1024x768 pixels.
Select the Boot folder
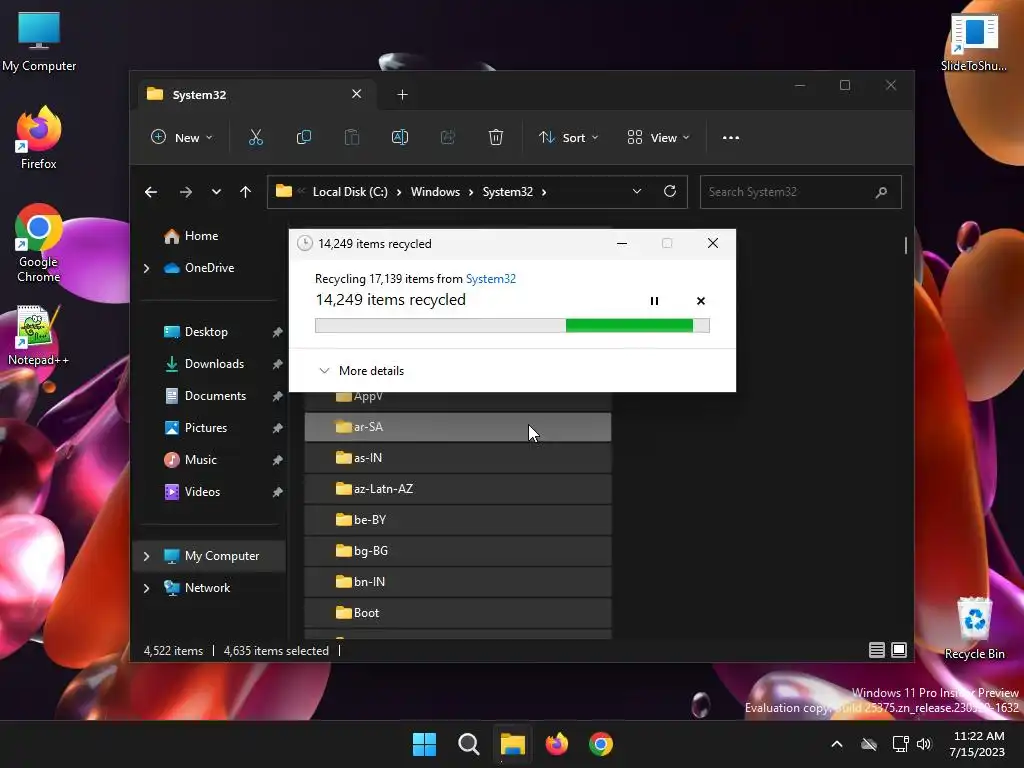(x=458, y=613)
